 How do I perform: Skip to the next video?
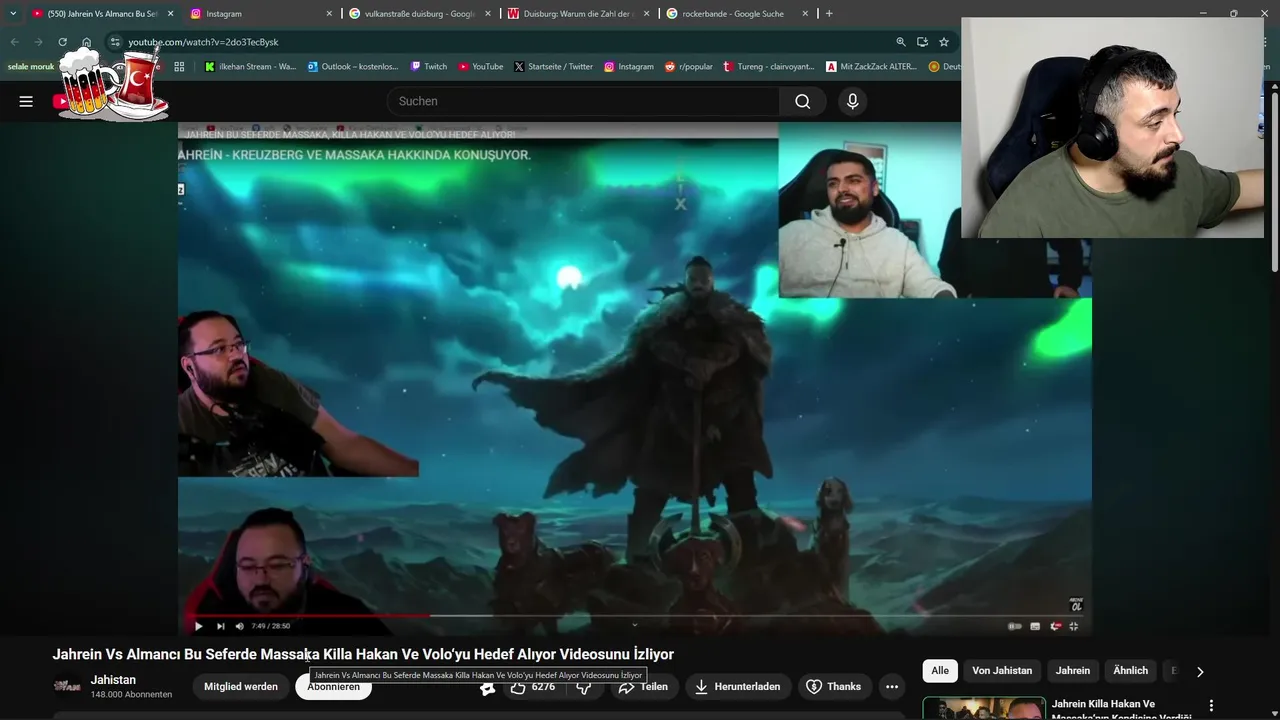tap(221, 626)
